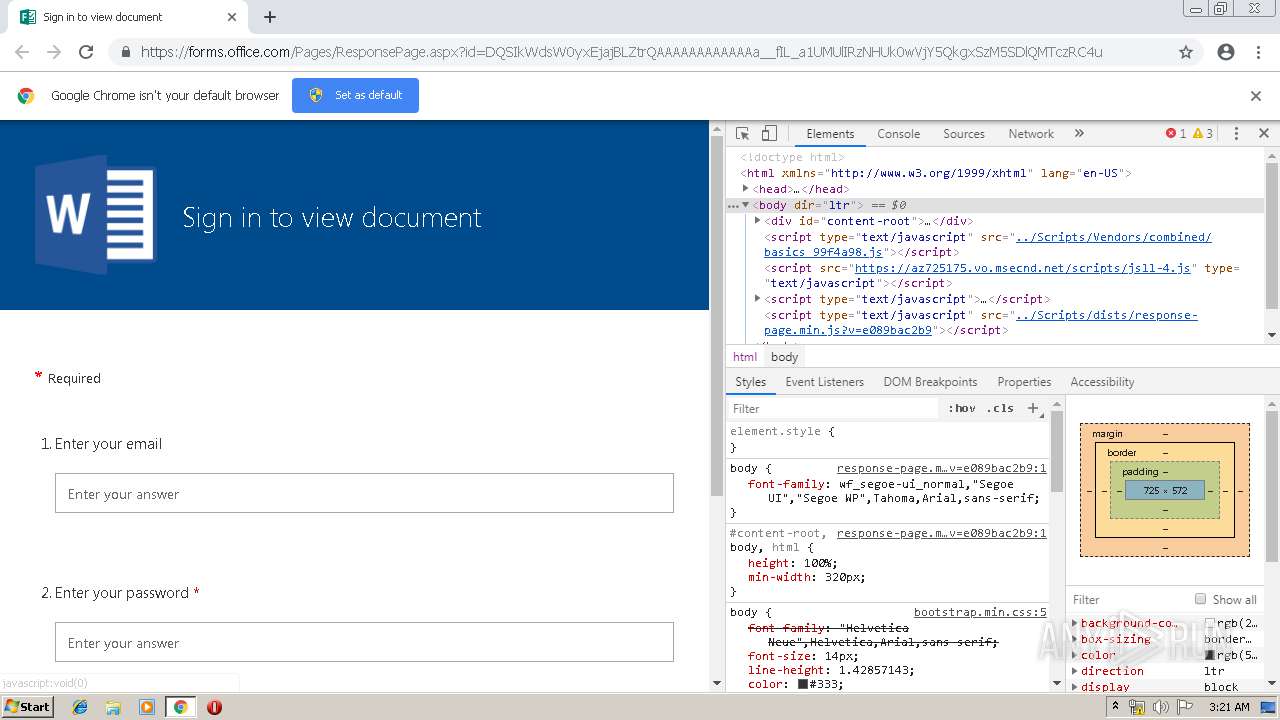The image size is (1280, 720).
Task: Expand the collapsed inline script node
Action: pos(757,299)
